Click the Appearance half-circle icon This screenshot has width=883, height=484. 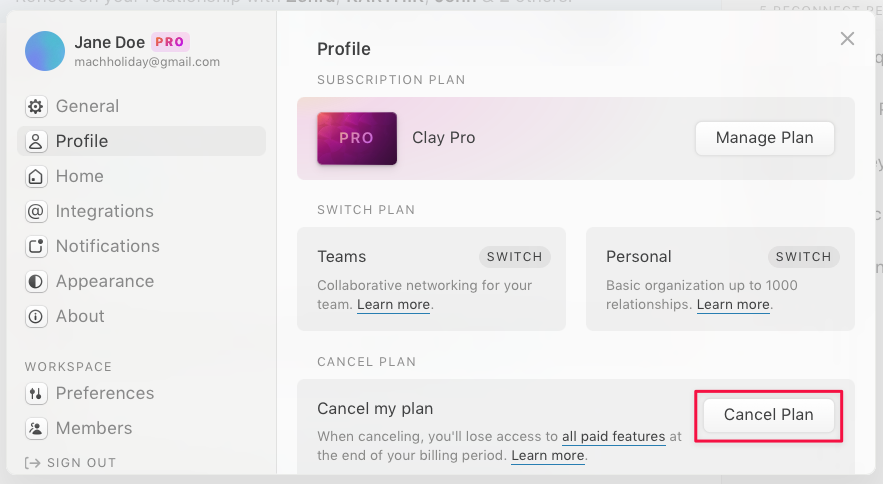click(x=36, y=282)
